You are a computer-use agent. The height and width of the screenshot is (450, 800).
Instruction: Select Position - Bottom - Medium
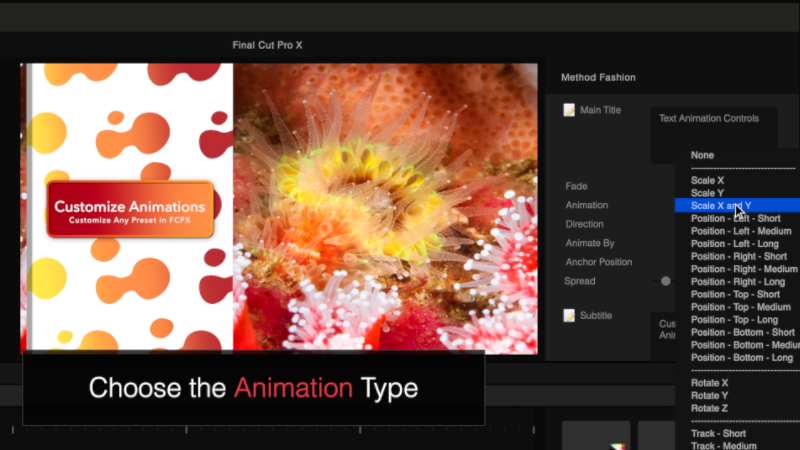(745, 345)
